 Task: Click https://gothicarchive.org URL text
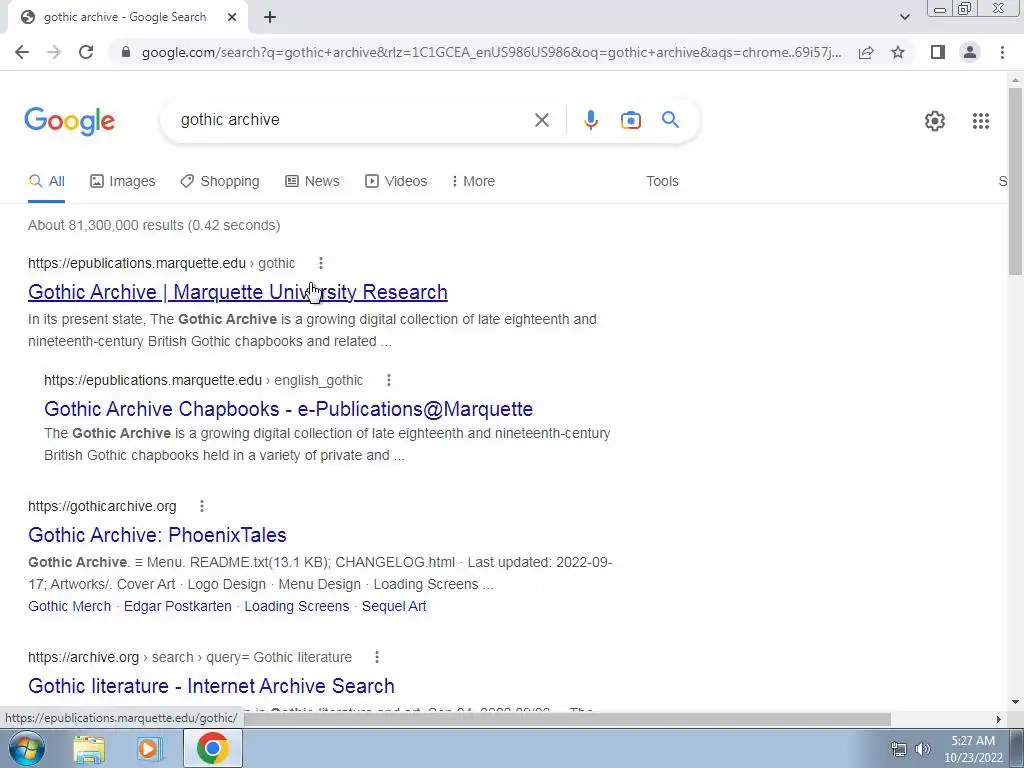[x=102, y=506]
